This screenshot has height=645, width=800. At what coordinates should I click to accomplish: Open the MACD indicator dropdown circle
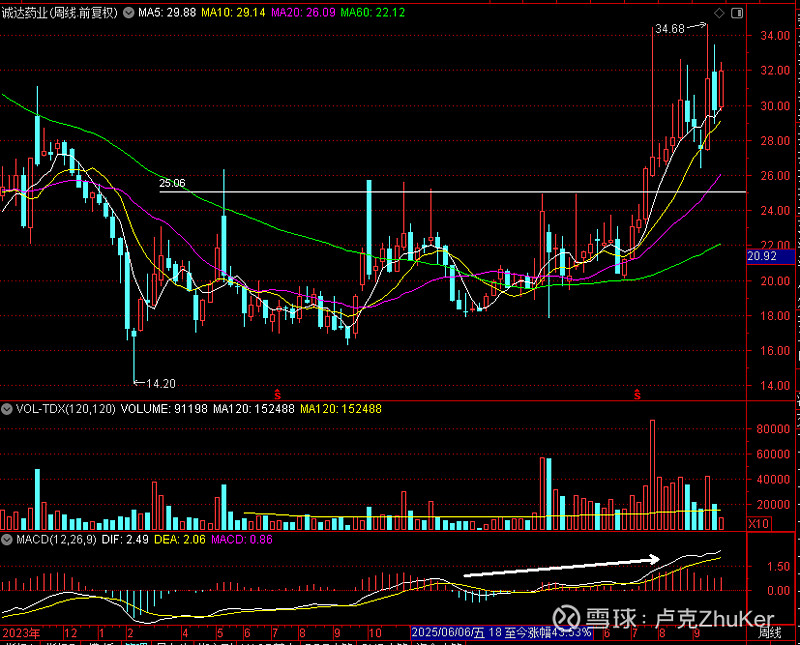click(x=7, y=539)
